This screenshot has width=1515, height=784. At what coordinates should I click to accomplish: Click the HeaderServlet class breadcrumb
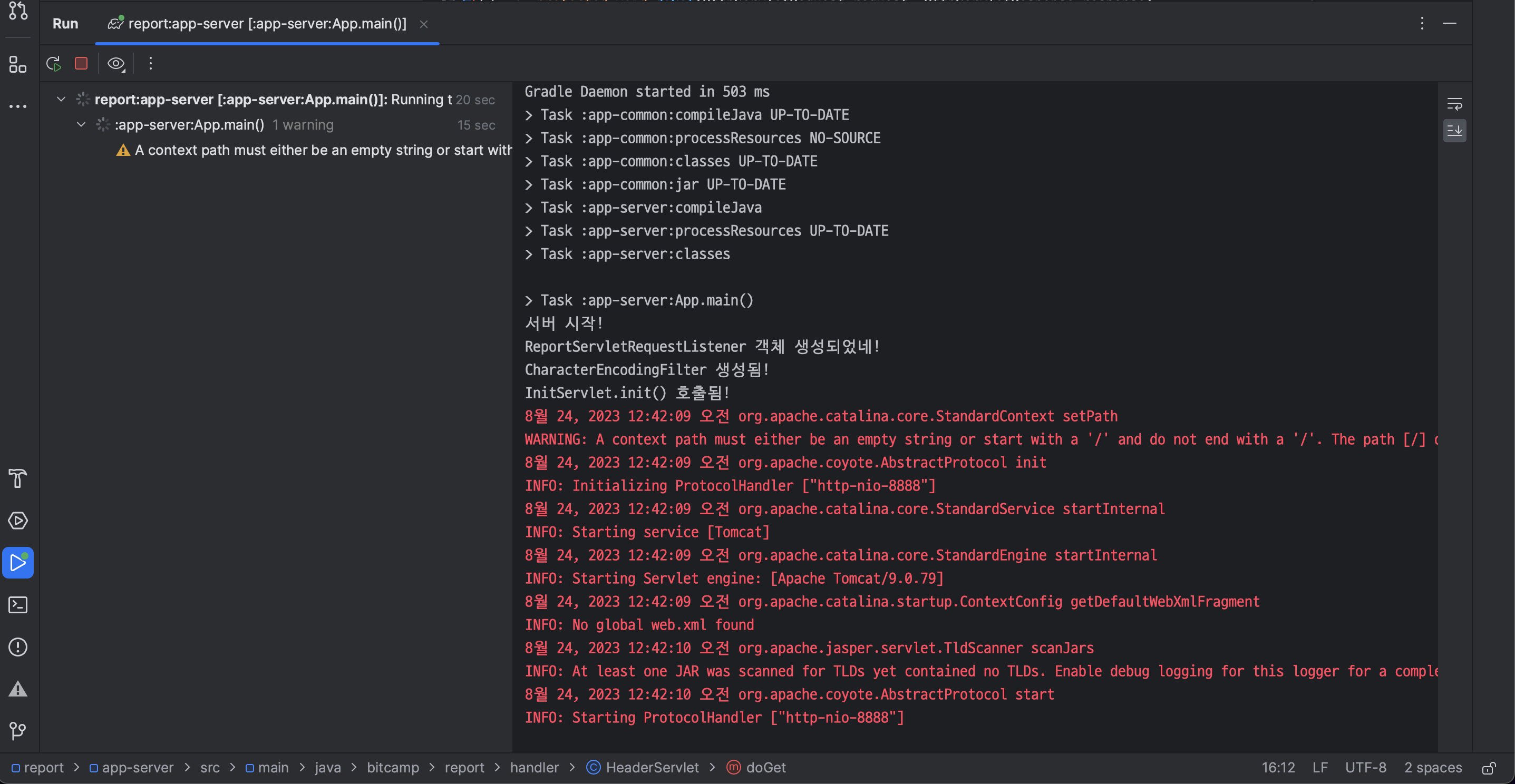pos(643,768)
